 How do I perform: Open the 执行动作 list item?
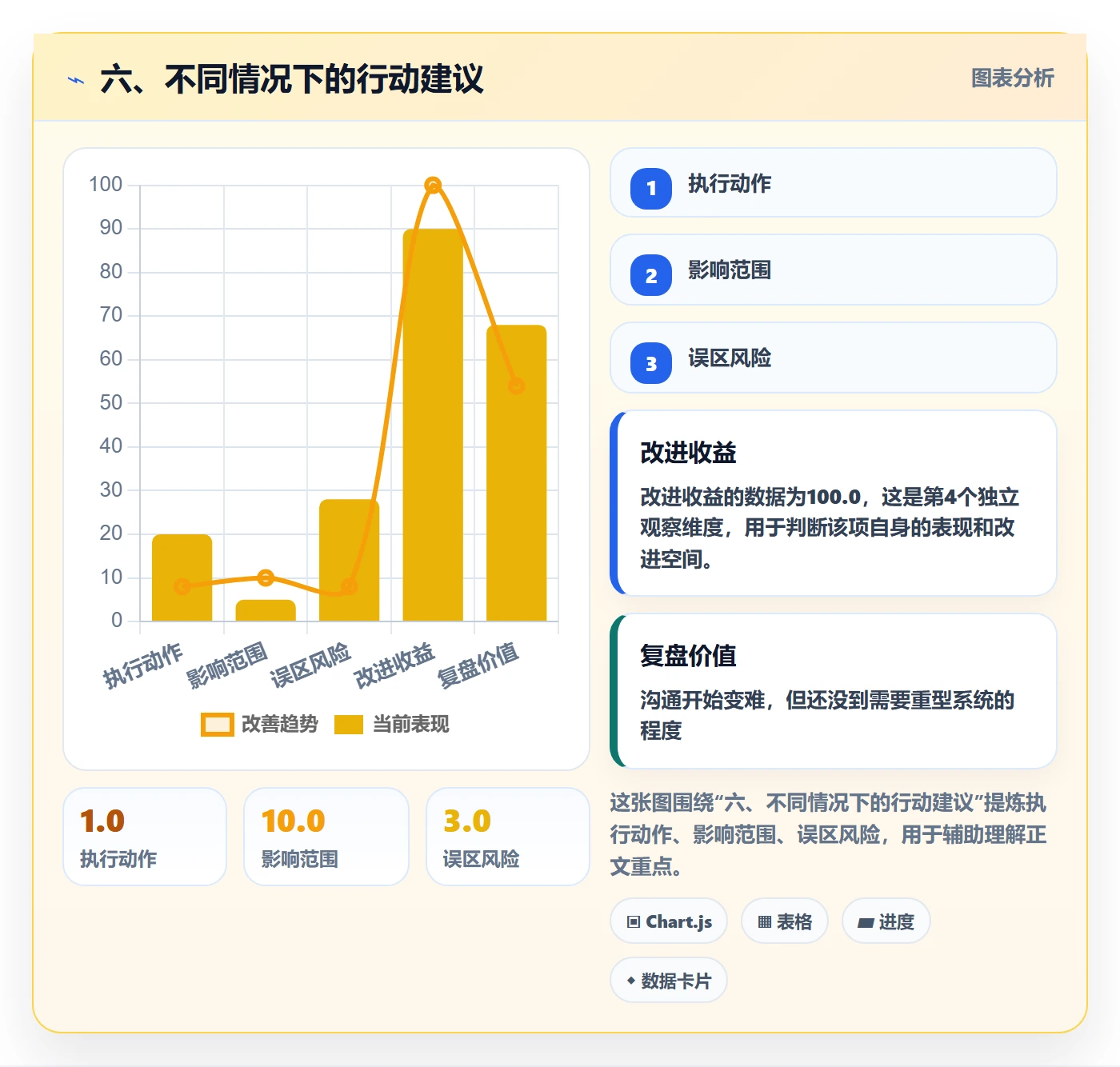[834, 182]
